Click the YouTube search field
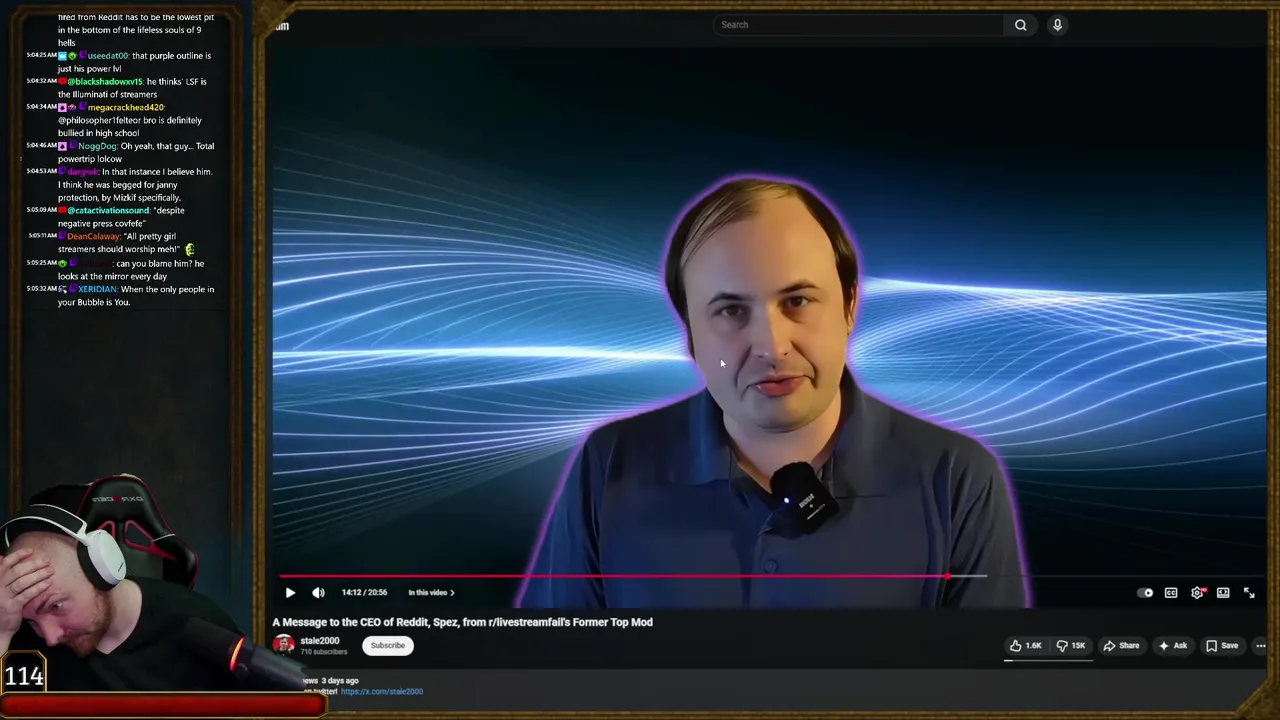The image size is (1280, 720). (x=858, y=25)
